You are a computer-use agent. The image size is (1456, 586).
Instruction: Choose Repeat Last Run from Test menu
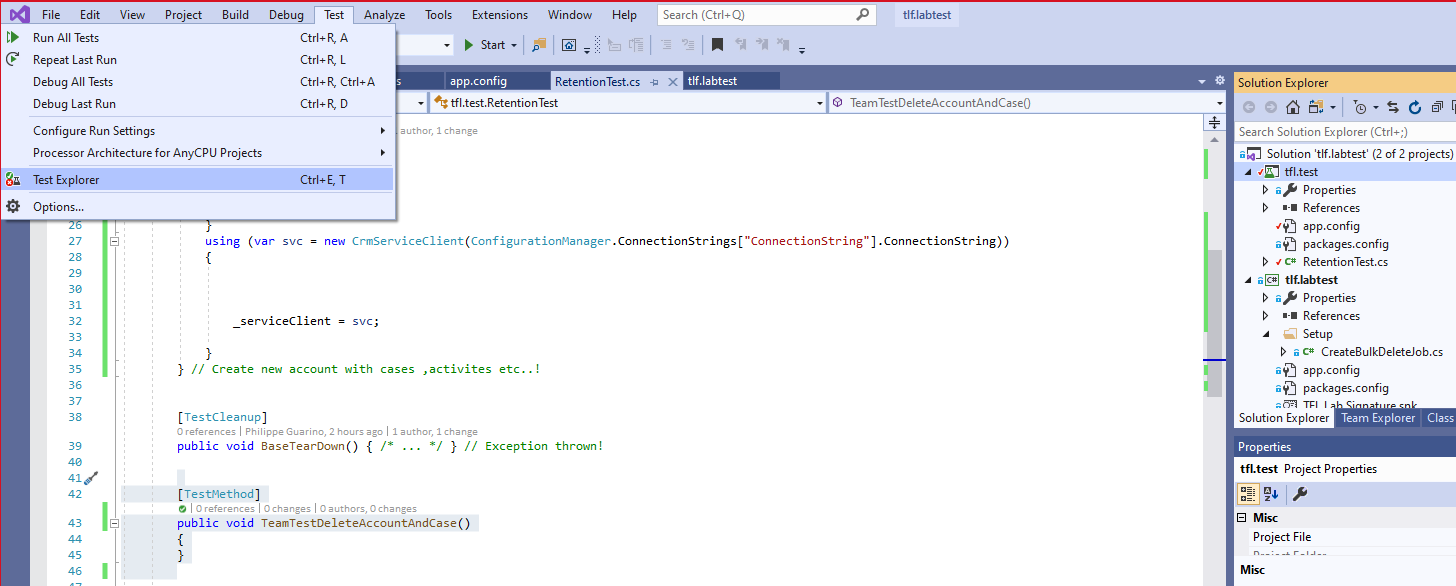(x=199, y=60)
